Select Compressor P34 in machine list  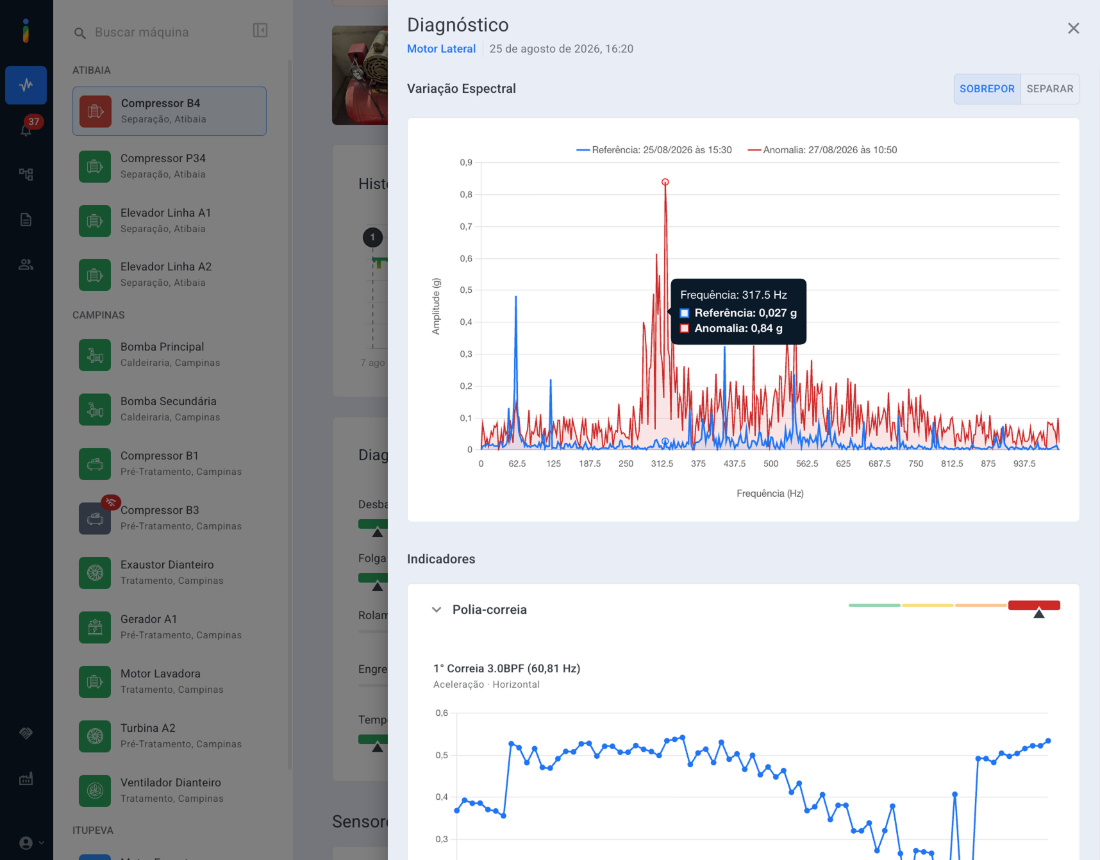169,166
